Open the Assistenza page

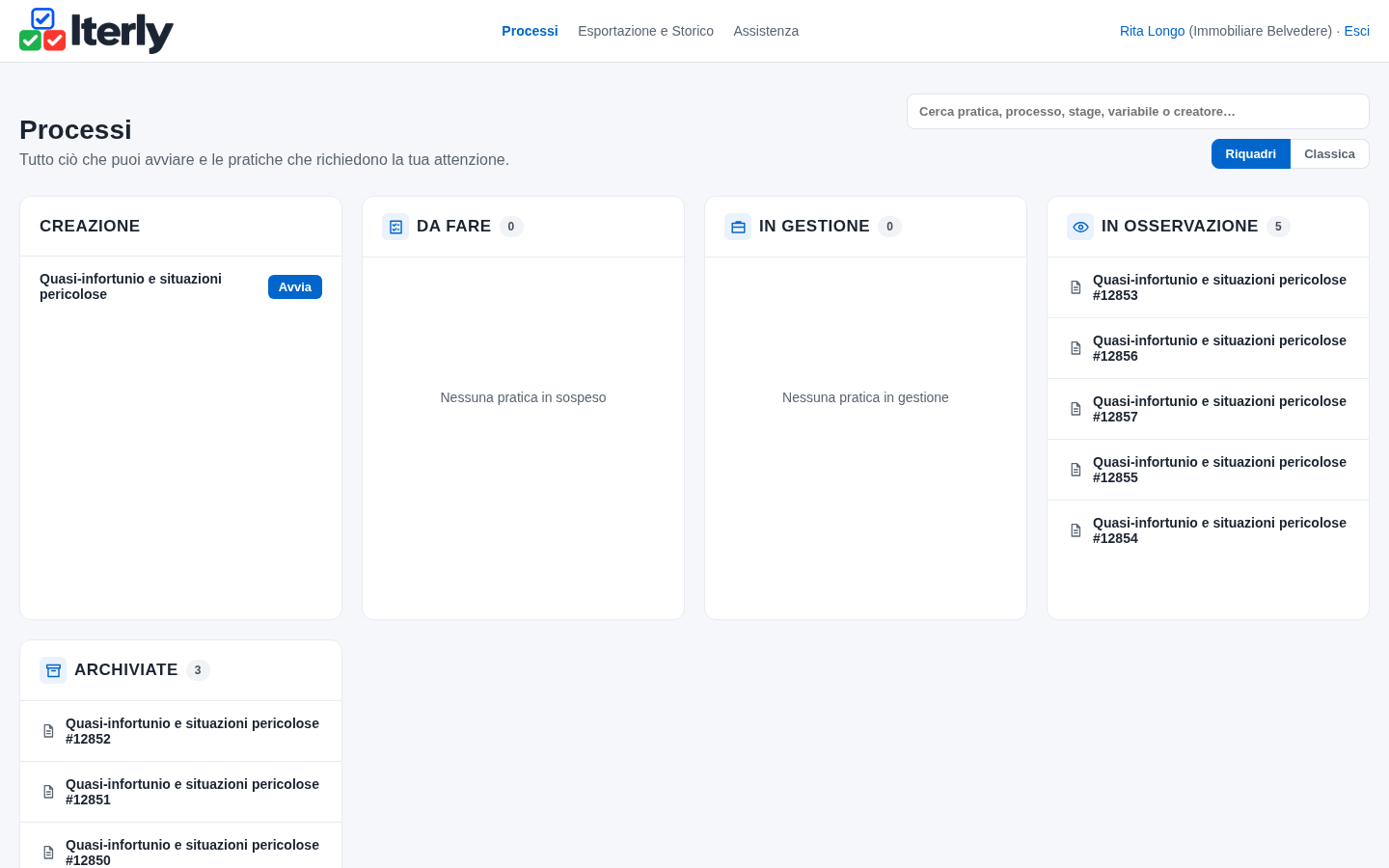pos(766,31)
